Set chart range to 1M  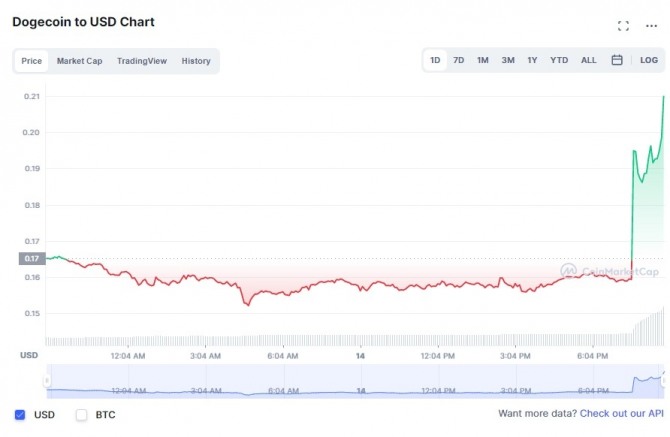tap(483, 60)
